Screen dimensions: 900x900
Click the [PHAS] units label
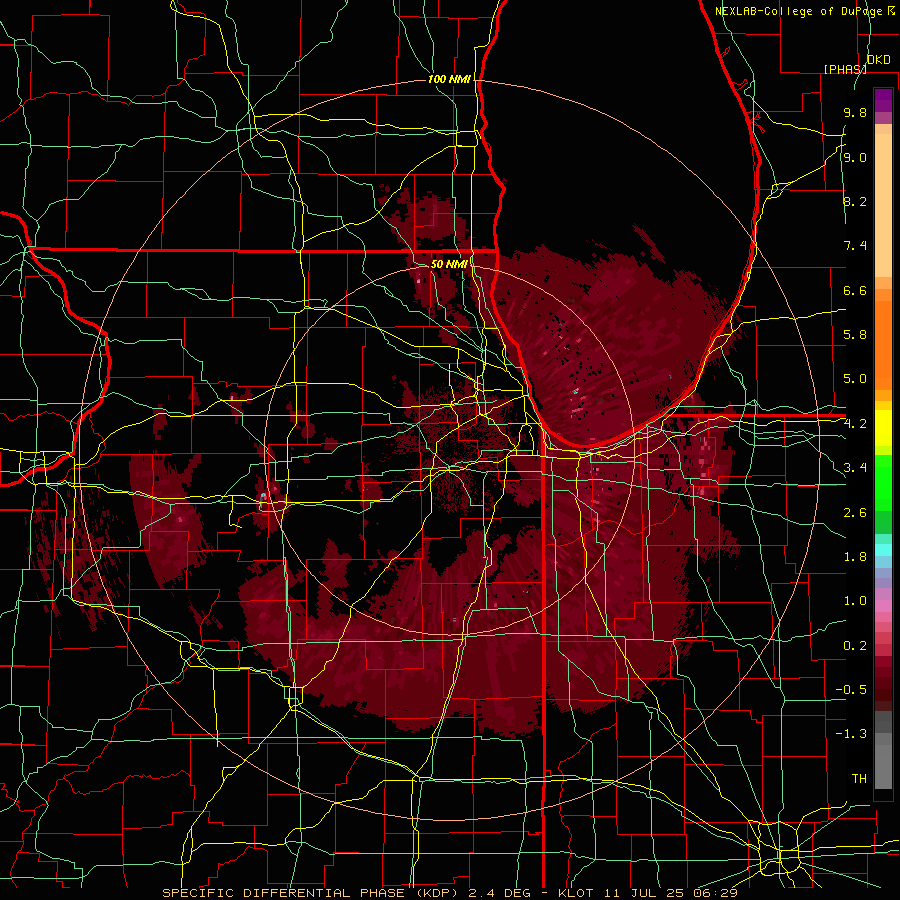click(845, 69)
